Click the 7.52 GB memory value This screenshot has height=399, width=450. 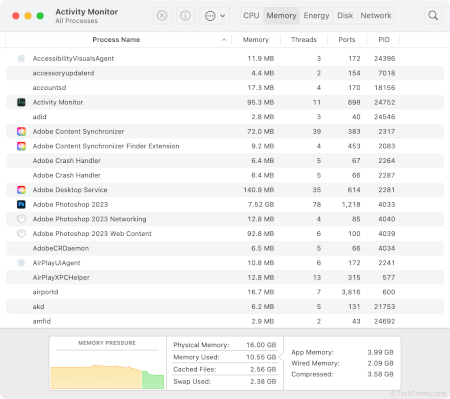(261, 204)
